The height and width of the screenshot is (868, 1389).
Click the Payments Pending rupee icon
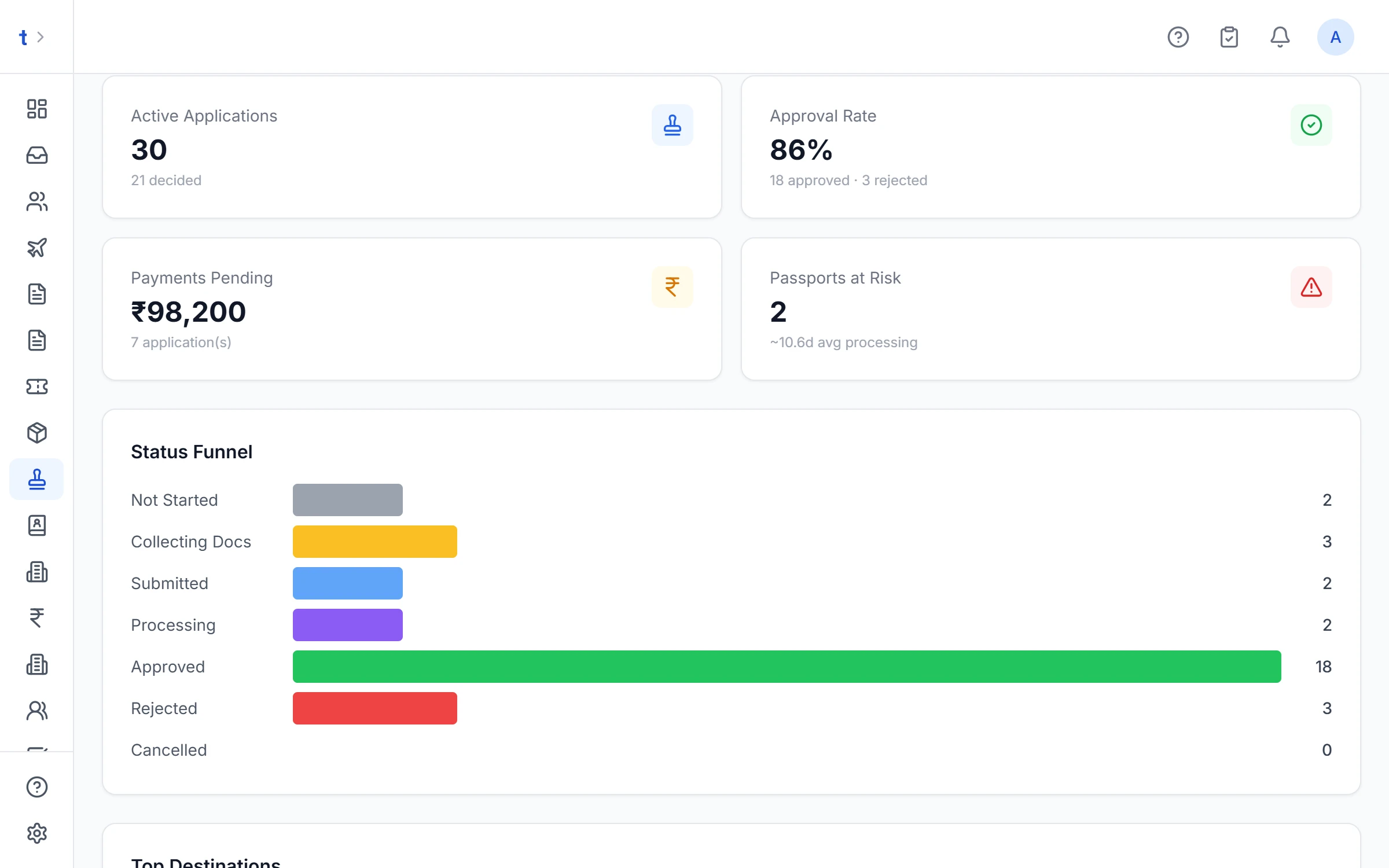[x=672, y=287]
